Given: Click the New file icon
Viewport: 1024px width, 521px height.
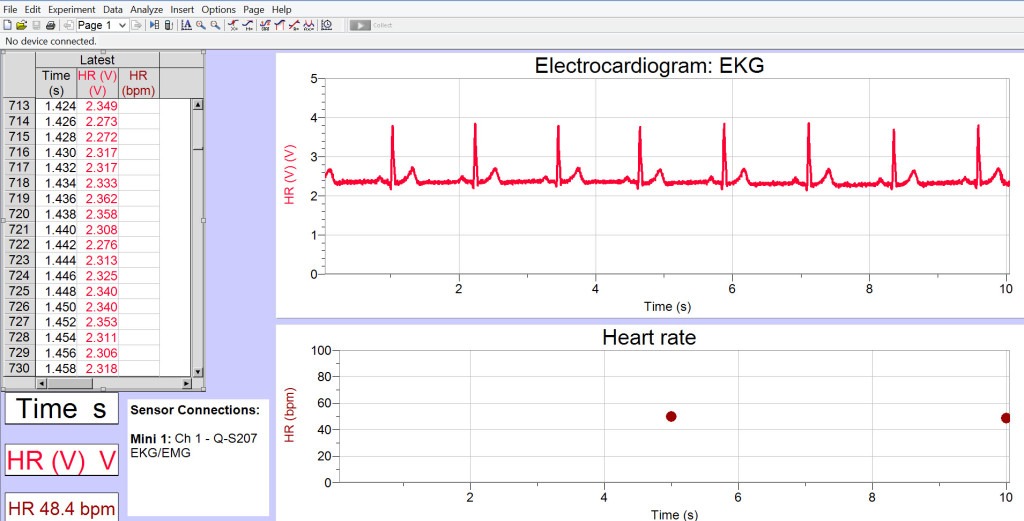Looking at the screenshot, I should [x=8, y=25].
